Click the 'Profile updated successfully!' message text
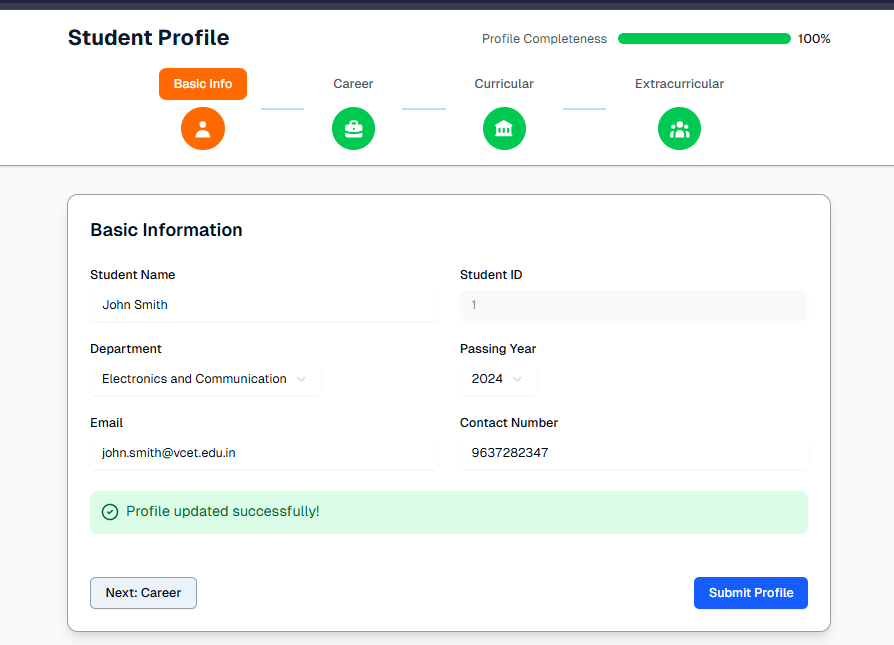 [x=223, y=512]
